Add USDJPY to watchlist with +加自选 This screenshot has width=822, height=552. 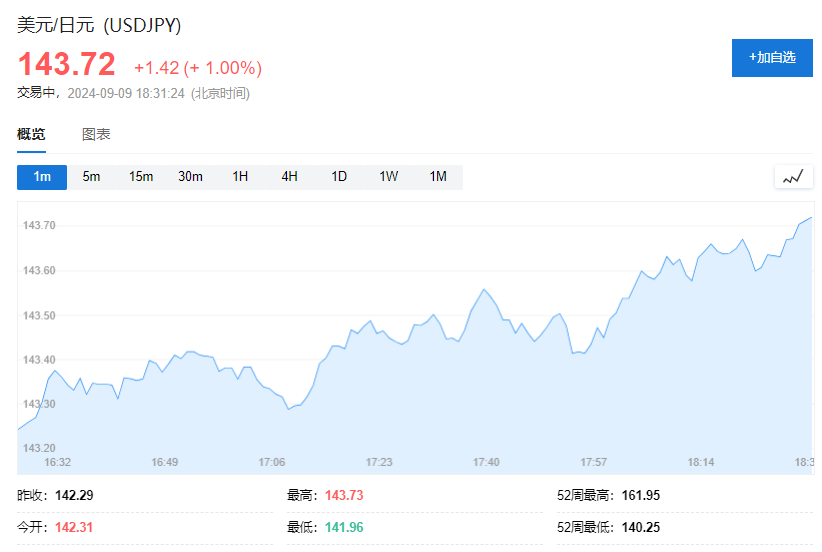(772, 58)
